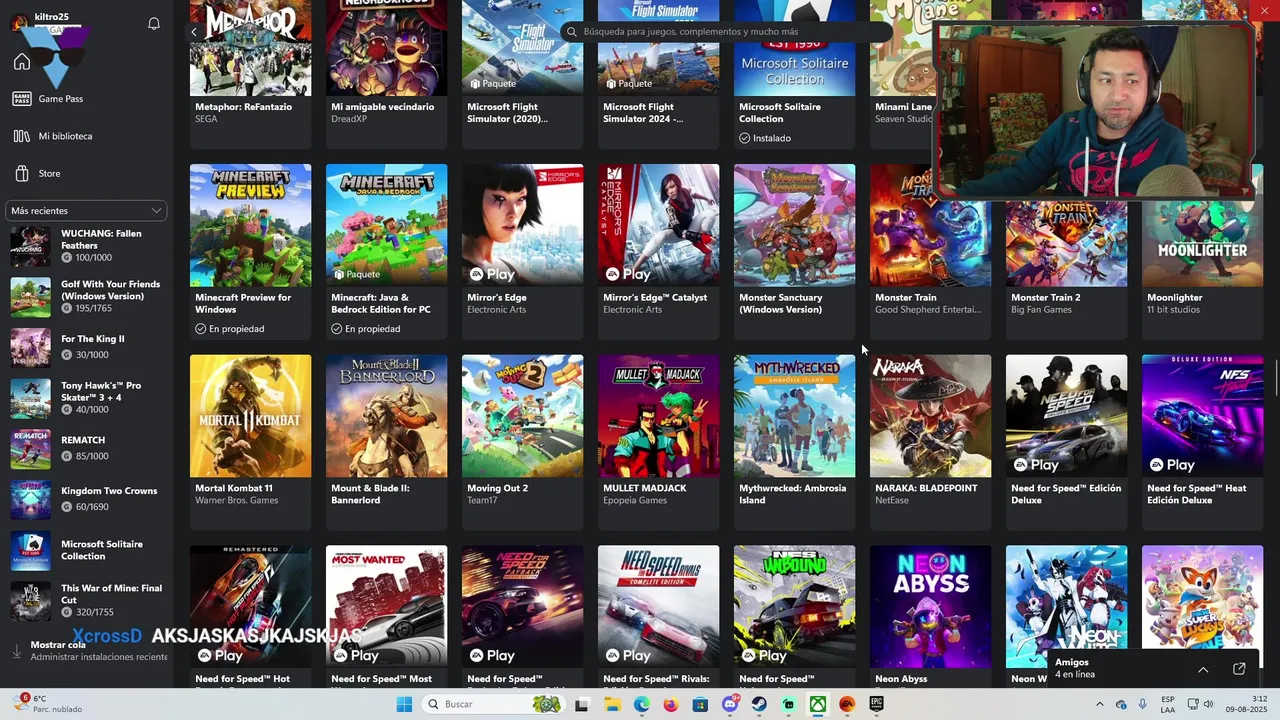Click the game library vertical scrollbar
The height and width of the screenshot is (720, 1280).
coord(1276,376)
